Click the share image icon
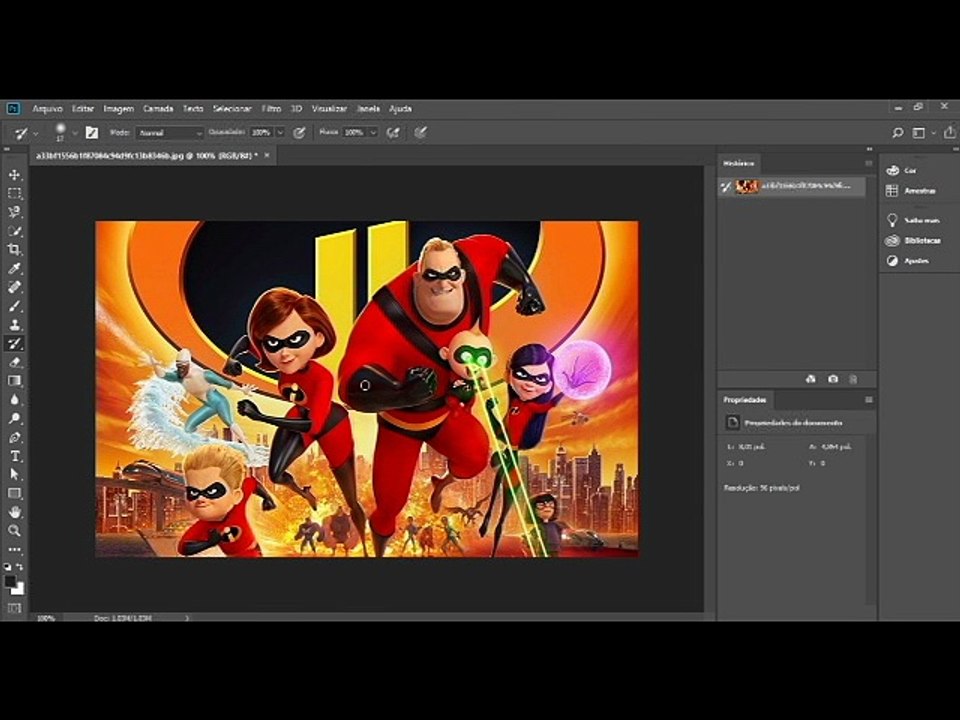This screenshot has width=960, height=720. pyautogui.click(x=950, y=132)
